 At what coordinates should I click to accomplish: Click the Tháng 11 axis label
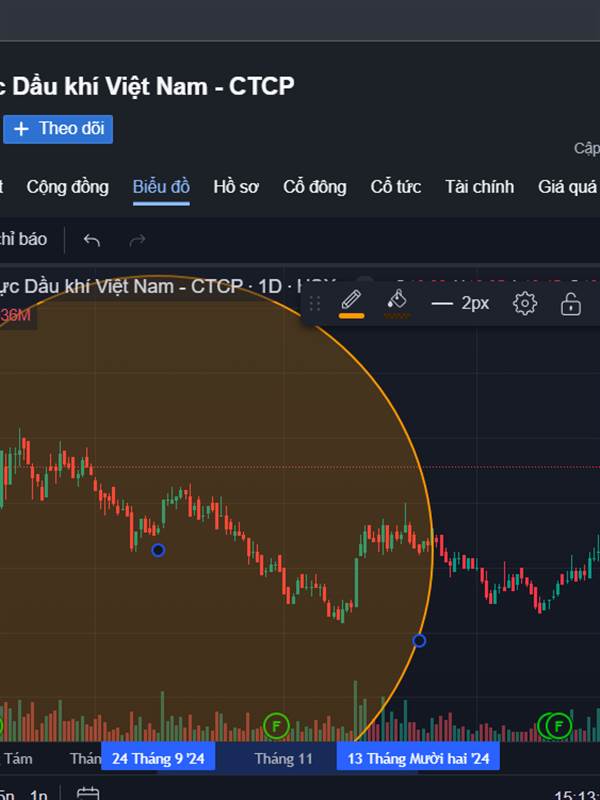tap(283, 759)
